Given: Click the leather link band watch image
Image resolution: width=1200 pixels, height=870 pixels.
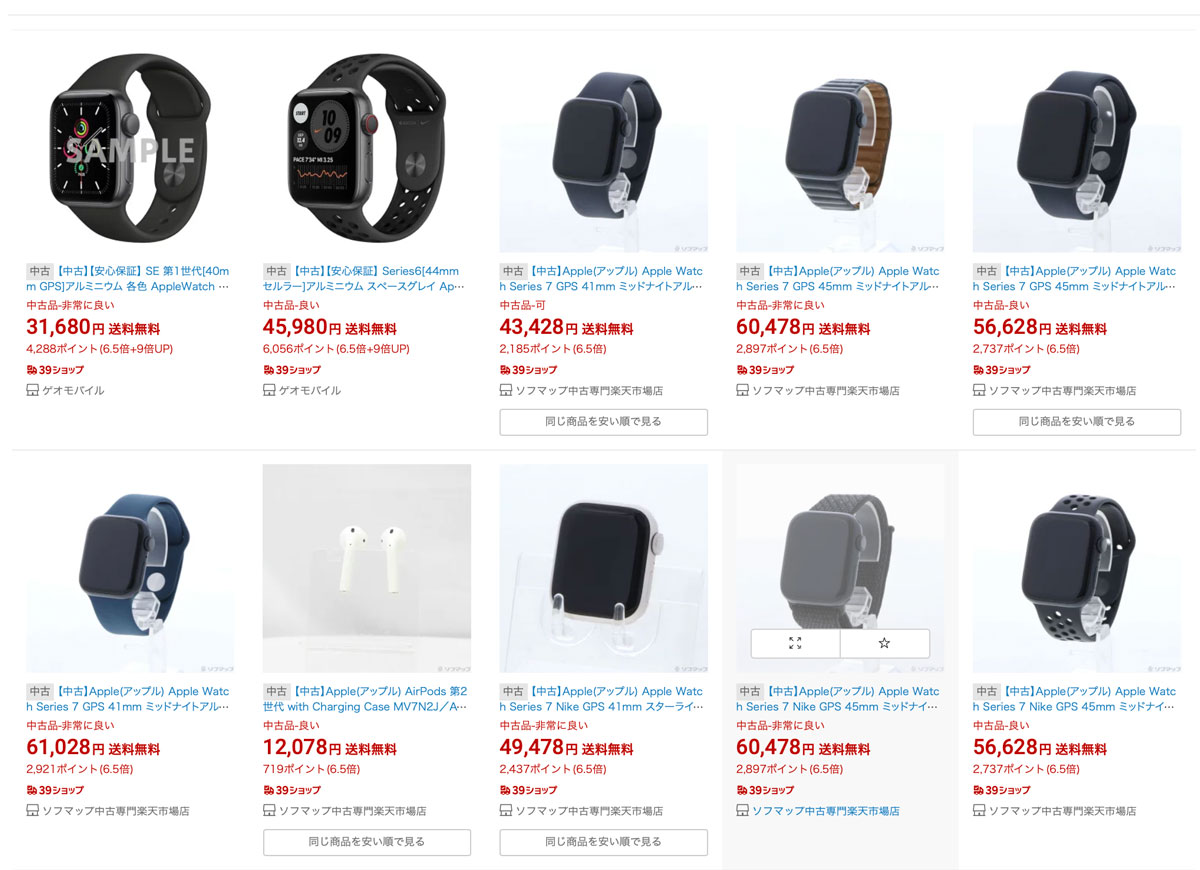Looking at the screenshot, I should click(x=840, y=149).
